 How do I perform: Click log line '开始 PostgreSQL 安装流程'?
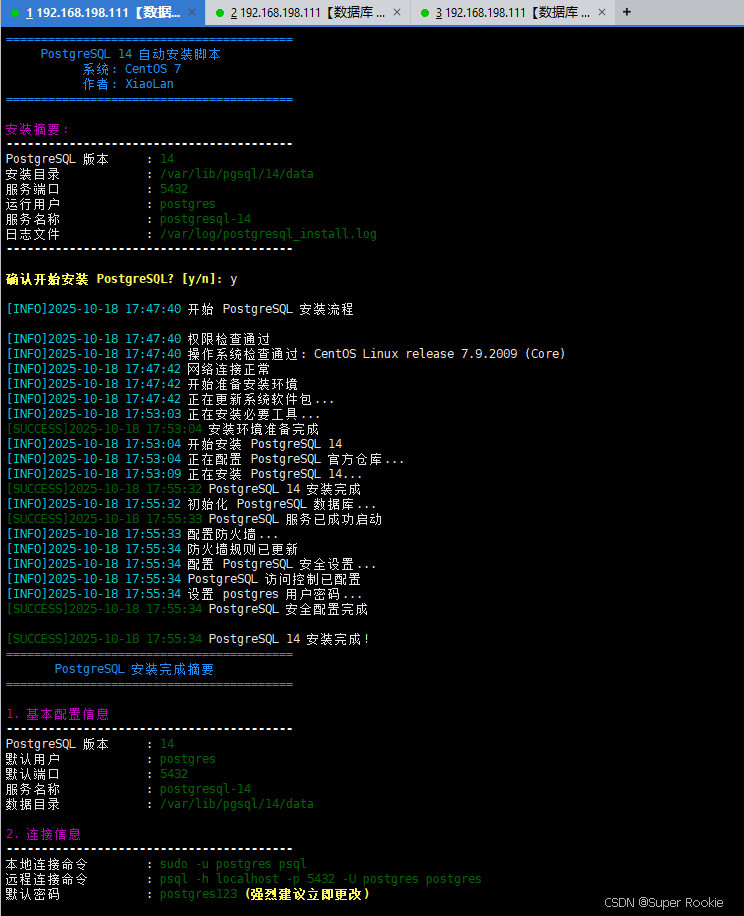179,309
